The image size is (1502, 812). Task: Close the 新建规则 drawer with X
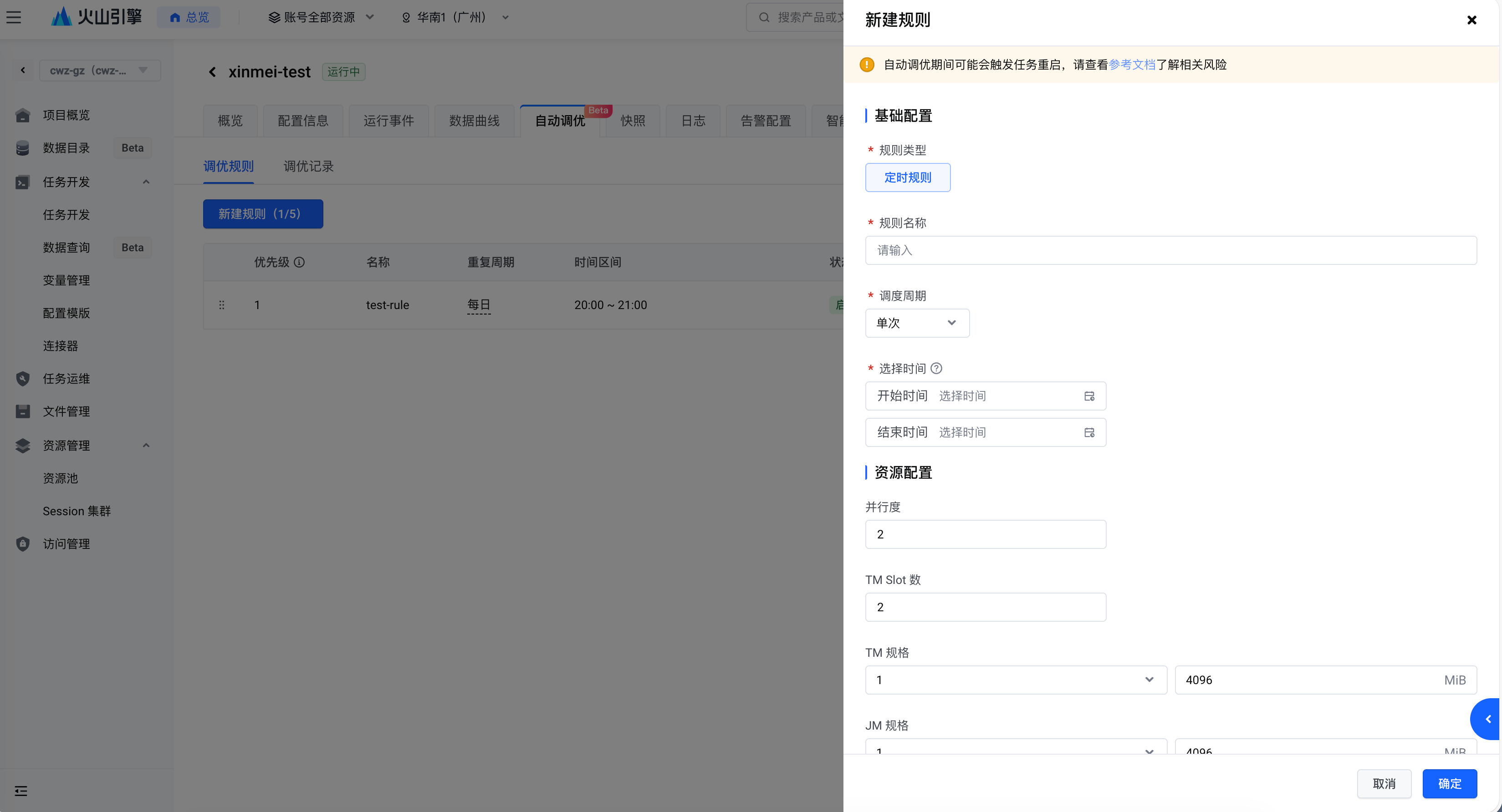1471,20
